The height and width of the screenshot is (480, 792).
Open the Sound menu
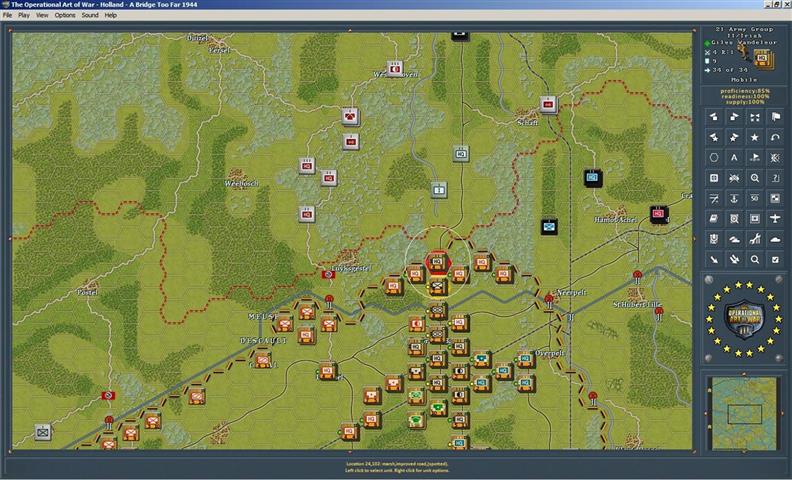coord(90,15)
